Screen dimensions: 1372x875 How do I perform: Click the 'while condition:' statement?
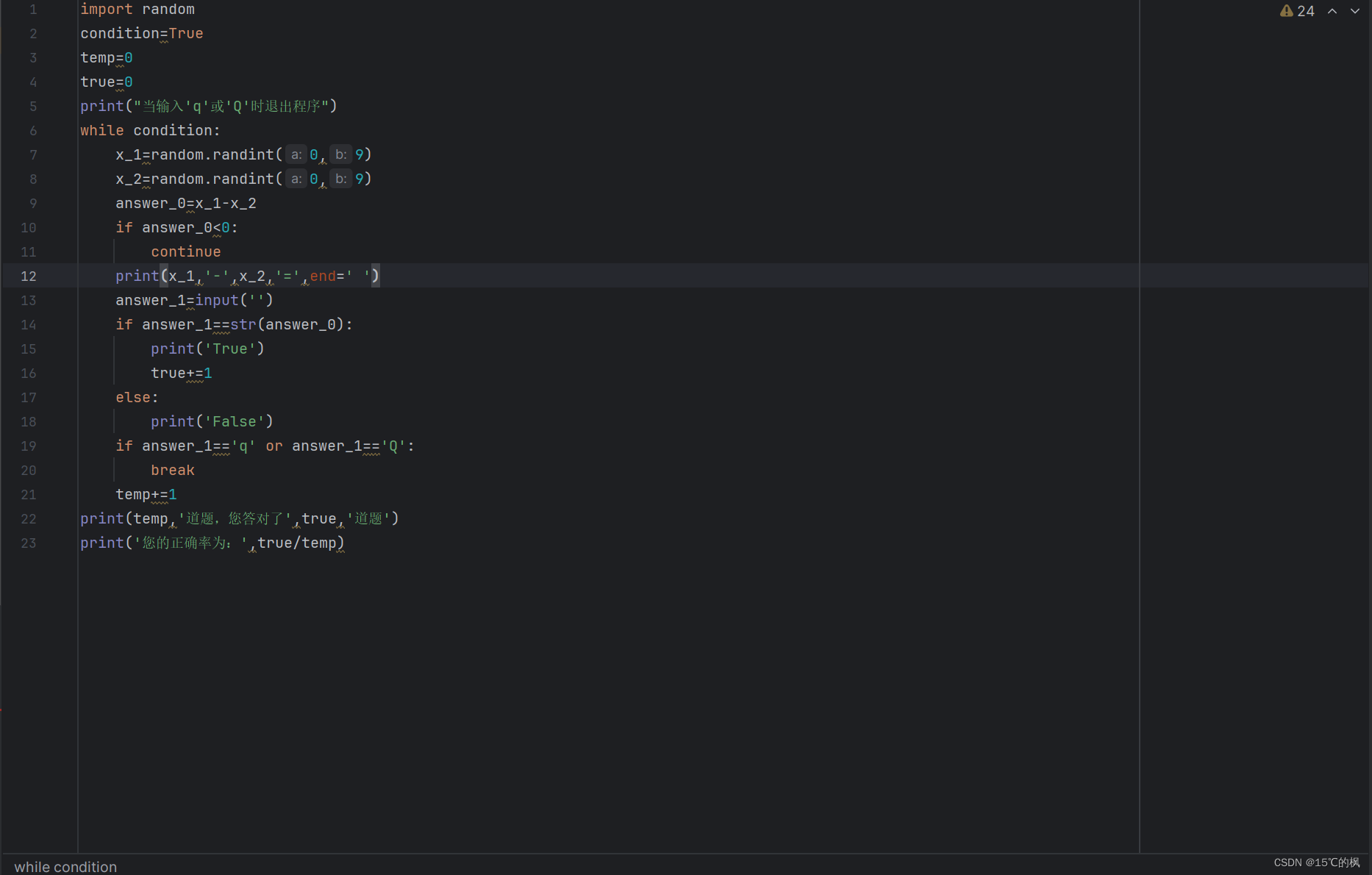(x=150, y=130)
